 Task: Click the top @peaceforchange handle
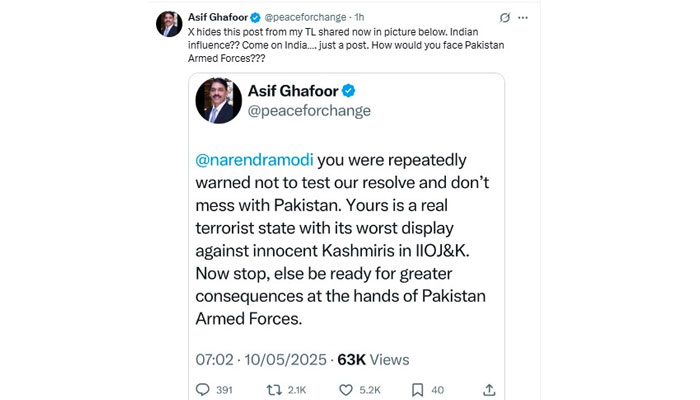pyautogui.click(x=308, y=18)
